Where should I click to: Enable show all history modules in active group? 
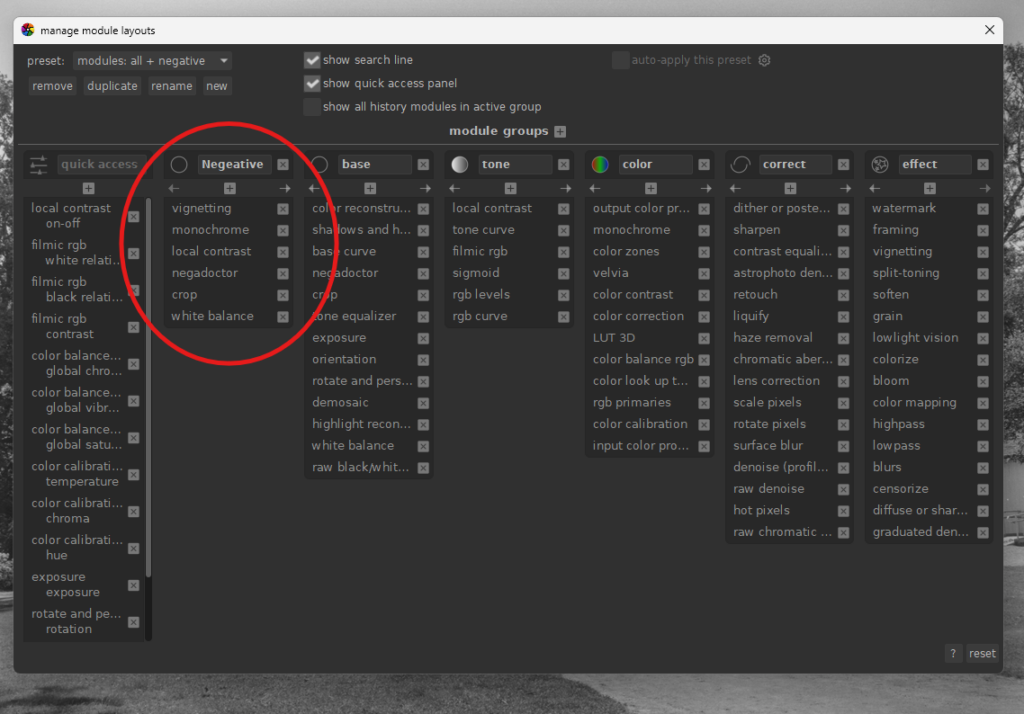click(312, 107)
